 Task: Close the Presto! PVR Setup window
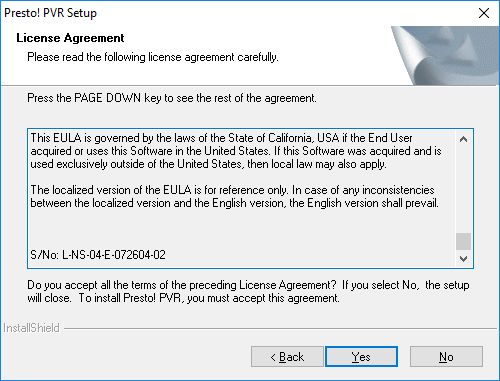click(484, 13)
